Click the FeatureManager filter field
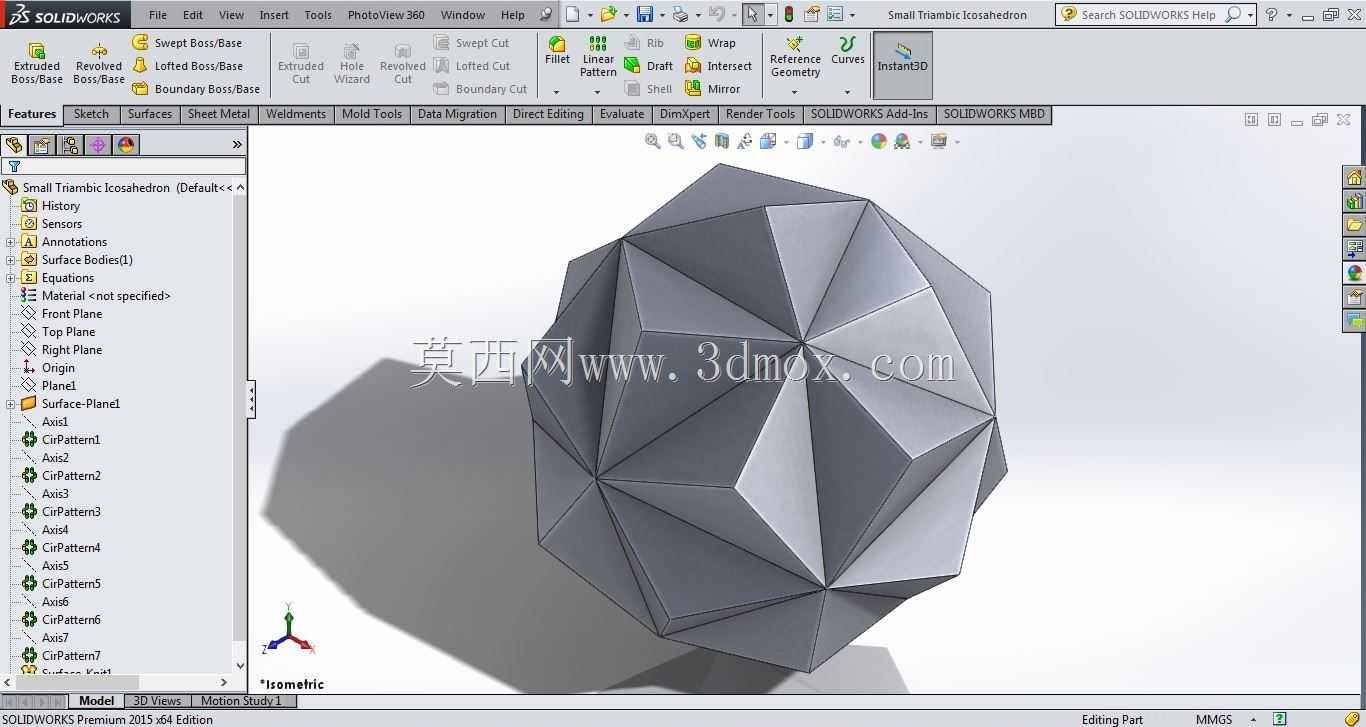1366x727 pixels. 124,166
